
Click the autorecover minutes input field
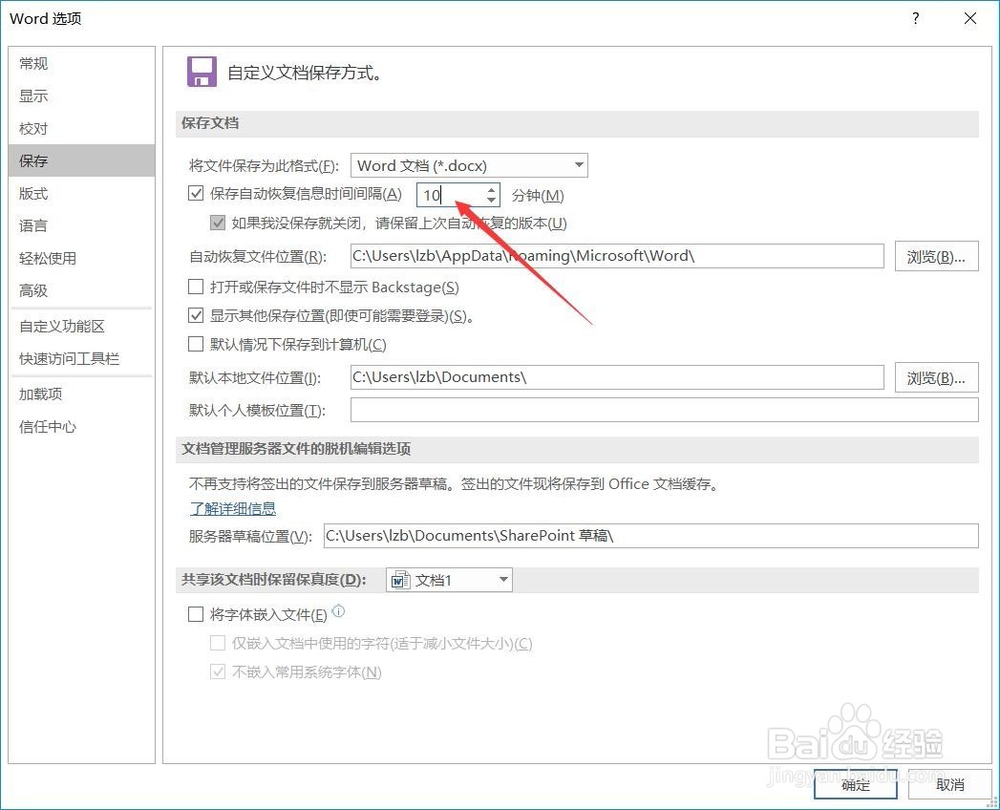coord(452,195)
